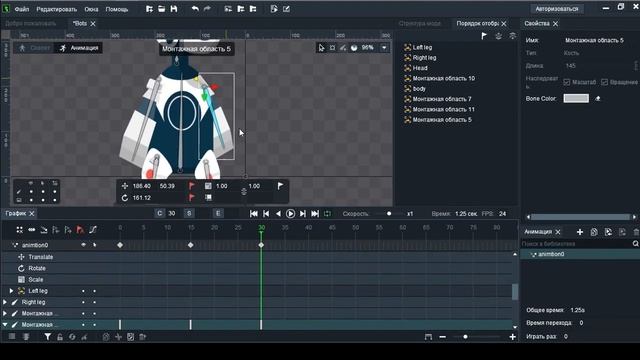Zoom out timeline with minus button
Screen dimensions: 640x360
[x=442, y=337]
